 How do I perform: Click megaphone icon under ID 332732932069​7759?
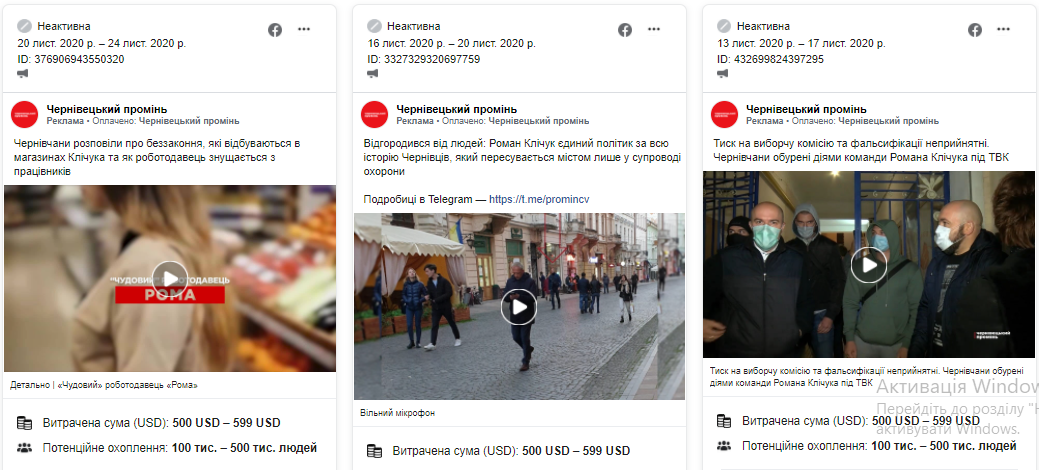click(x=373, y=74)
